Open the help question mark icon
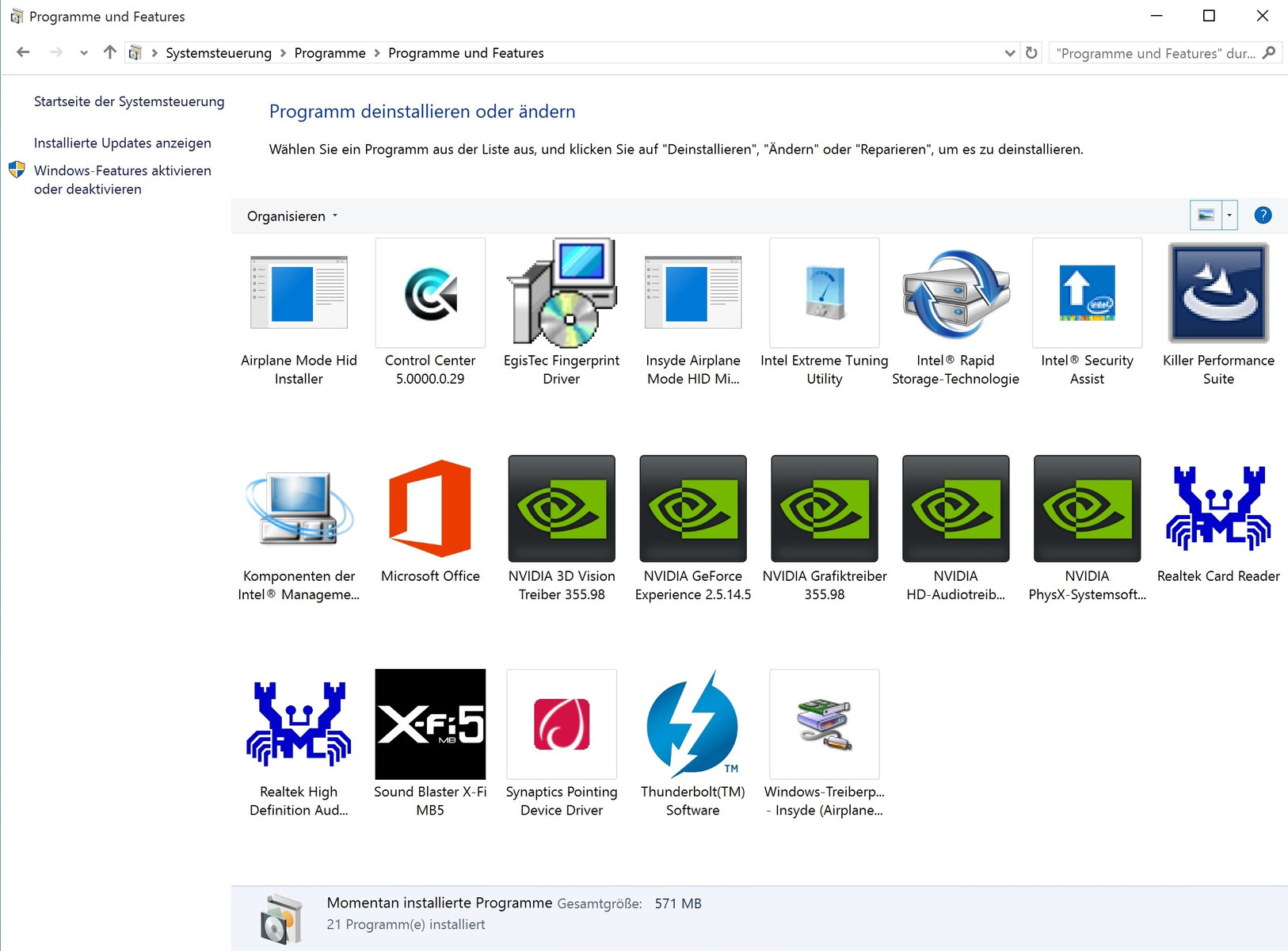1288x951 pixels. coord(1263,216)
